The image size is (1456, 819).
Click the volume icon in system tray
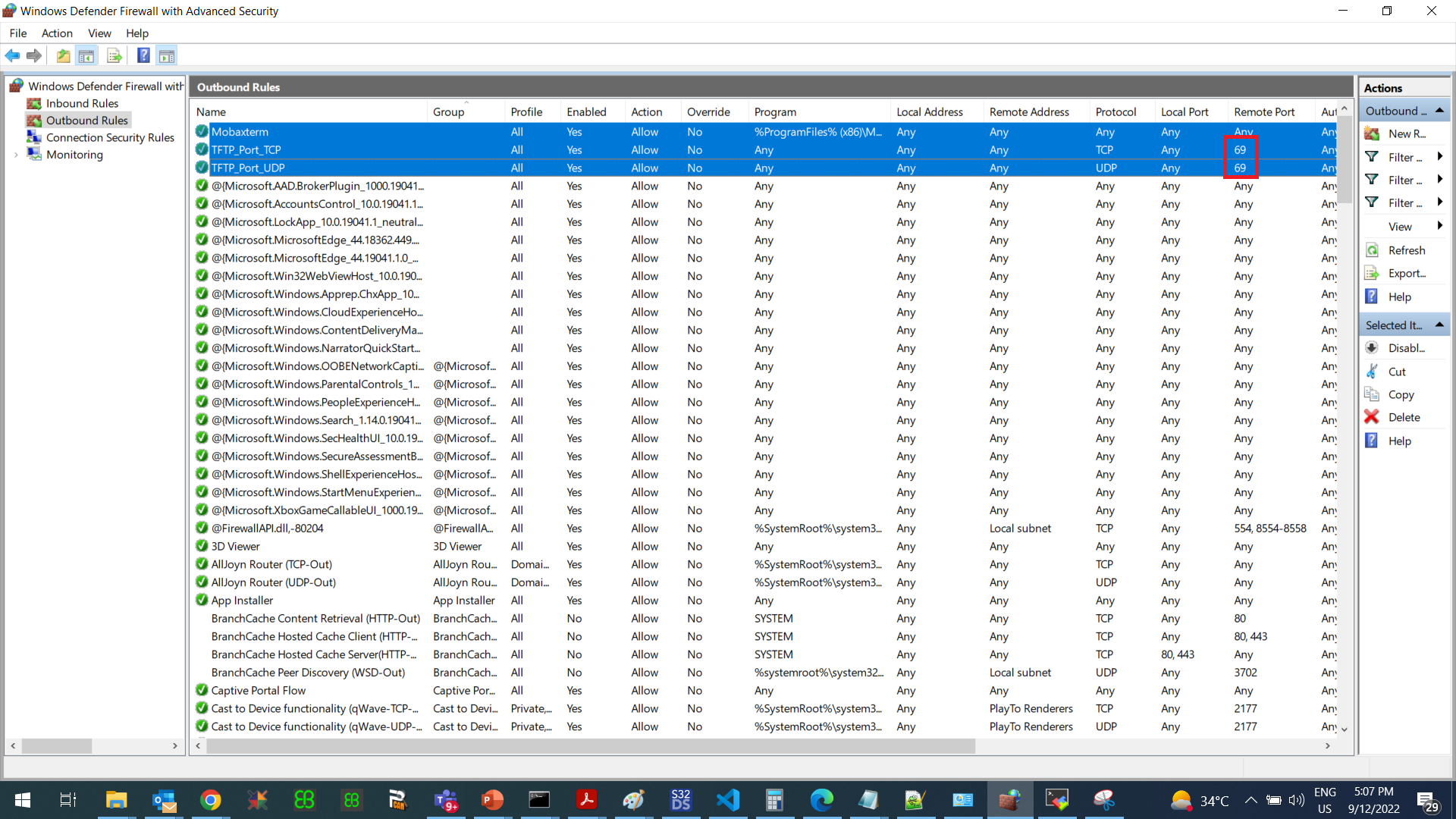coord(1297,800)
